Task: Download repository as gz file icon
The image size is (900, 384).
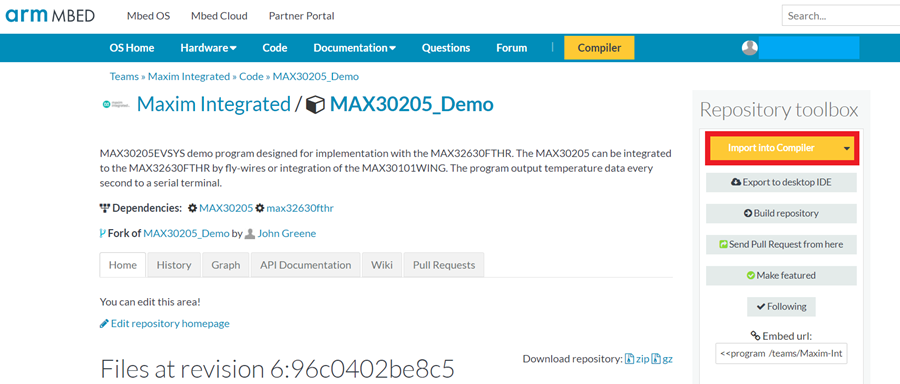Action: (656, 359)
